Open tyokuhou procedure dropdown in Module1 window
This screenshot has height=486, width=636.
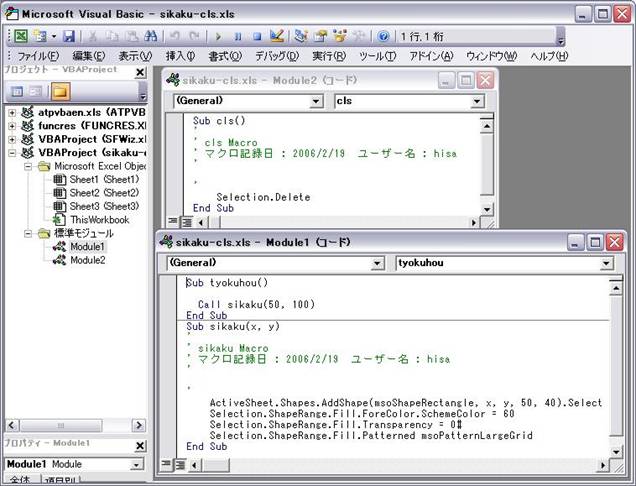(606, 263)
